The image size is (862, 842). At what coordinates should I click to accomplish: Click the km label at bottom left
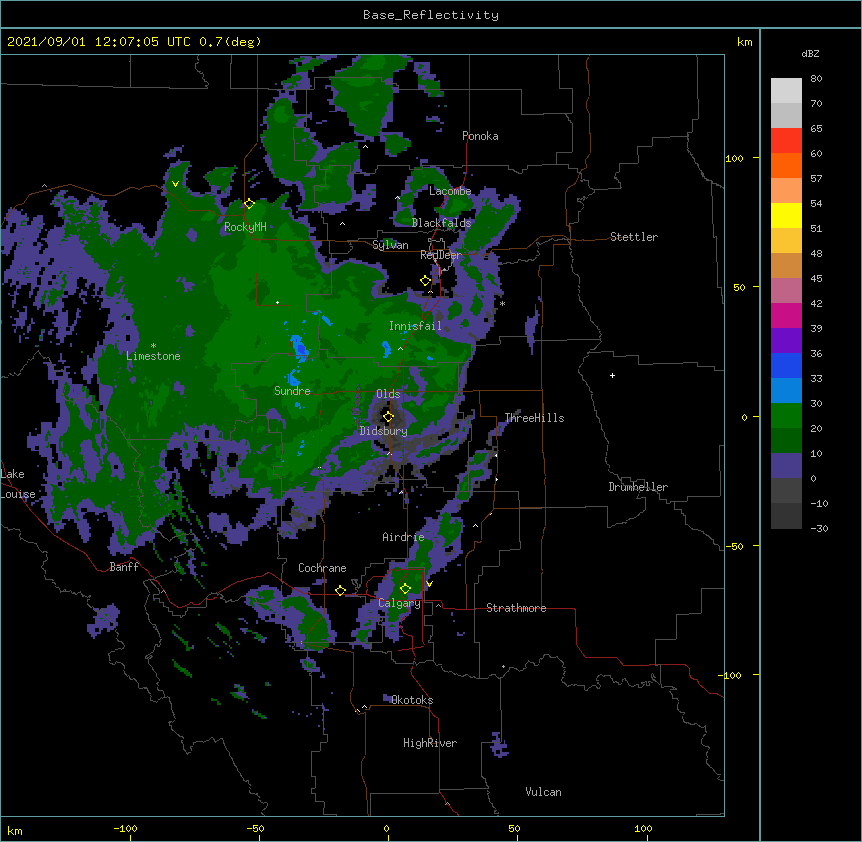pyautogui.click(x=15, y=830)
